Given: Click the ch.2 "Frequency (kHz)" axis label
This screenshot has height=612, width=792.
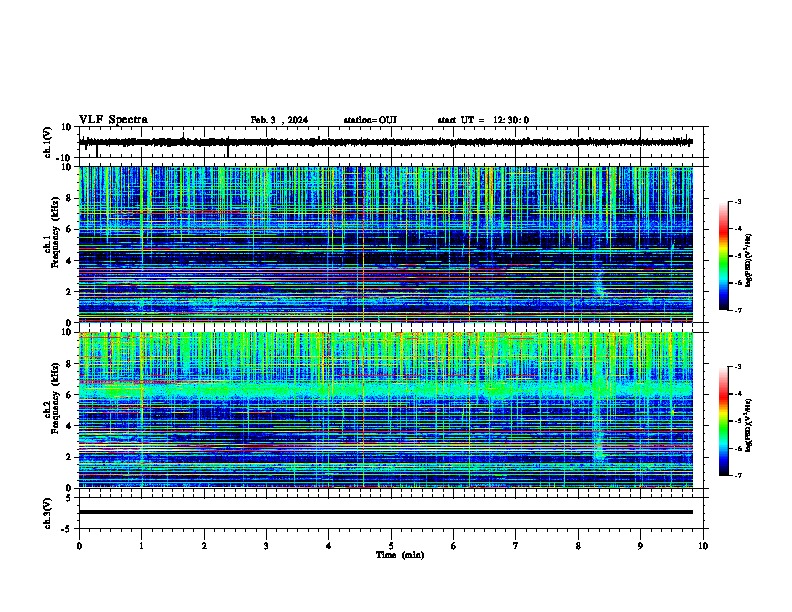Looking at the screenshot, I should click(x=53, y=398).
